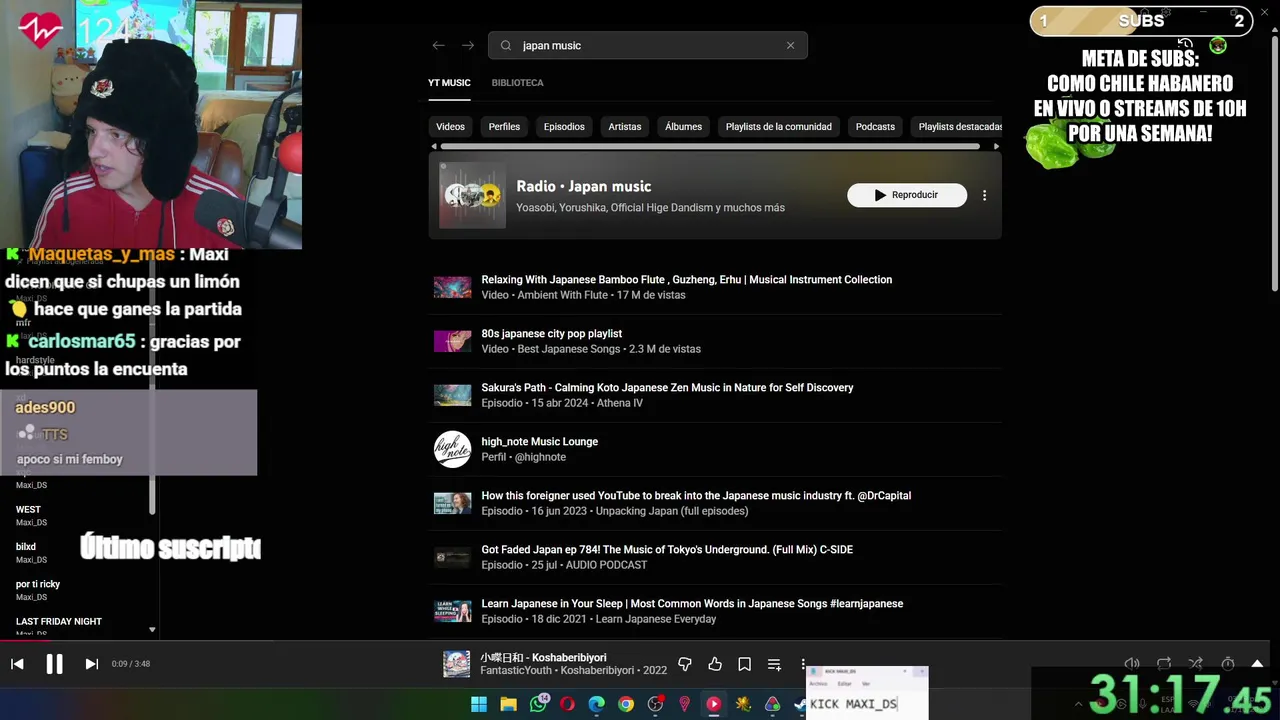Click the Koshaberibiyori song title in player
Screen dimensions: 1280x720
coord(543,657)
